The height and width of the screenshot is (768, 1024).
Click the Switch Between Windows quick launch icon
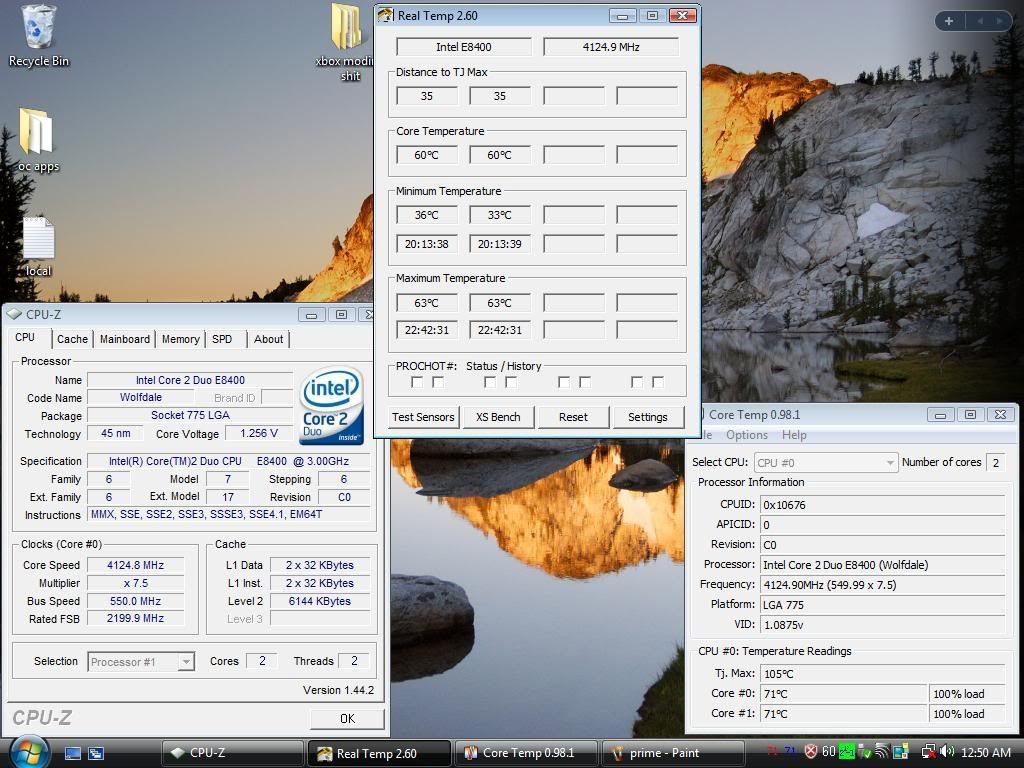coord(96,753)
